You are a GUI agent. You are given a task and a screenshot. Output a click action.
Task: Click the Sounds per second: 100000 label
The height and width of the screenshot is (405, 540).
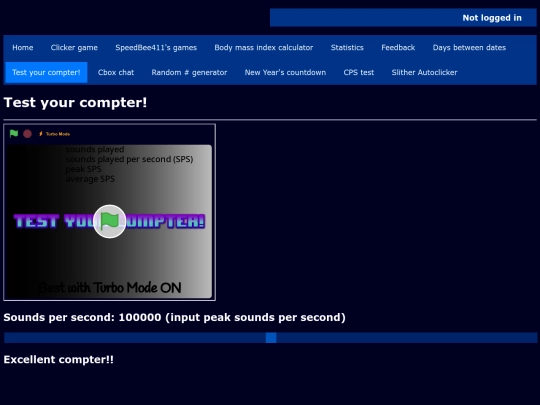(x=82, y=317)
